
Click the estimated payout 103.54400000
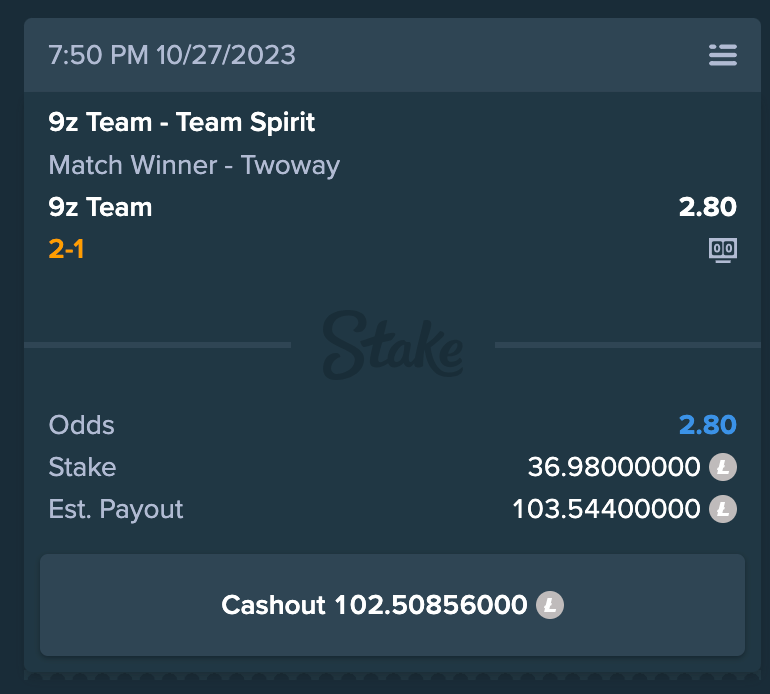pos(606,509)
